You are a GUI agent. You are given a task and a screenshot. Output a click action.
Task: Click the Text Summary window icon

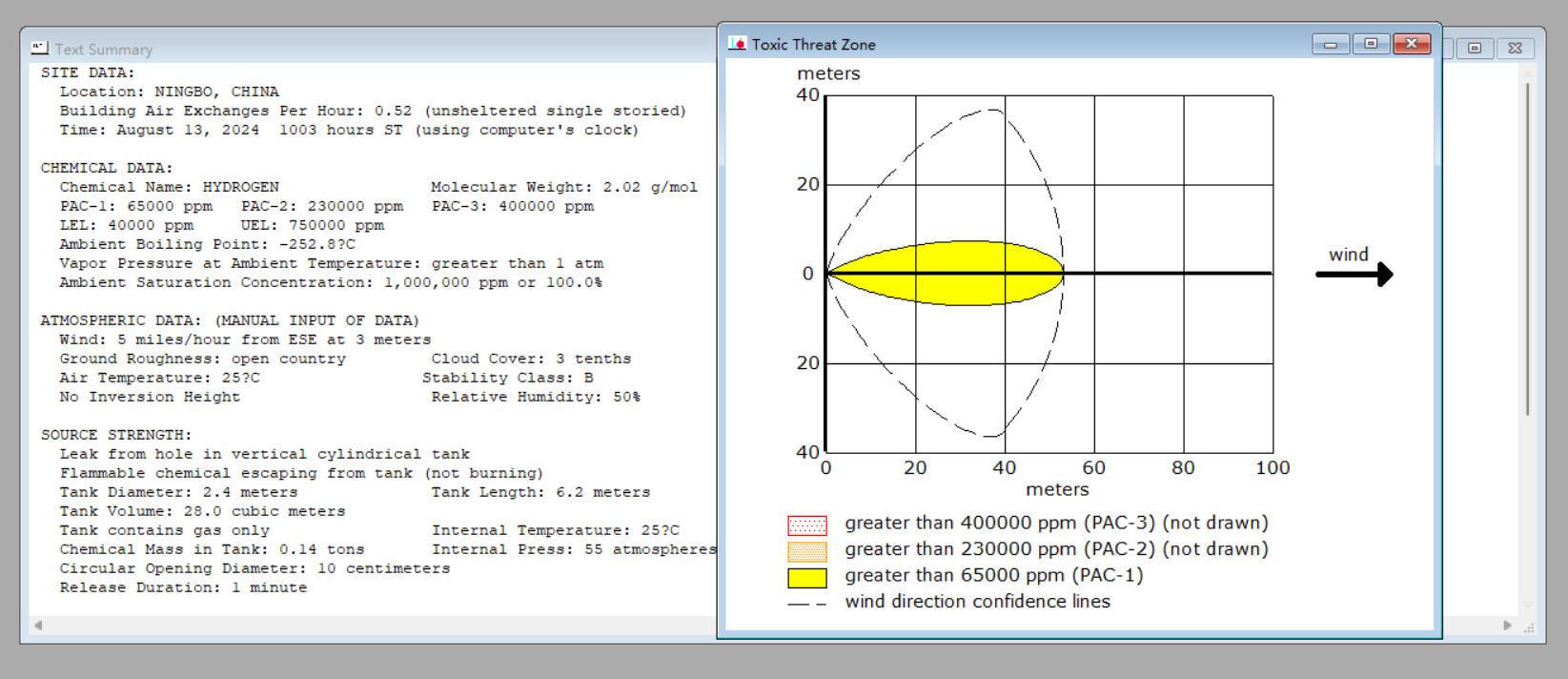tap(39, 48)
